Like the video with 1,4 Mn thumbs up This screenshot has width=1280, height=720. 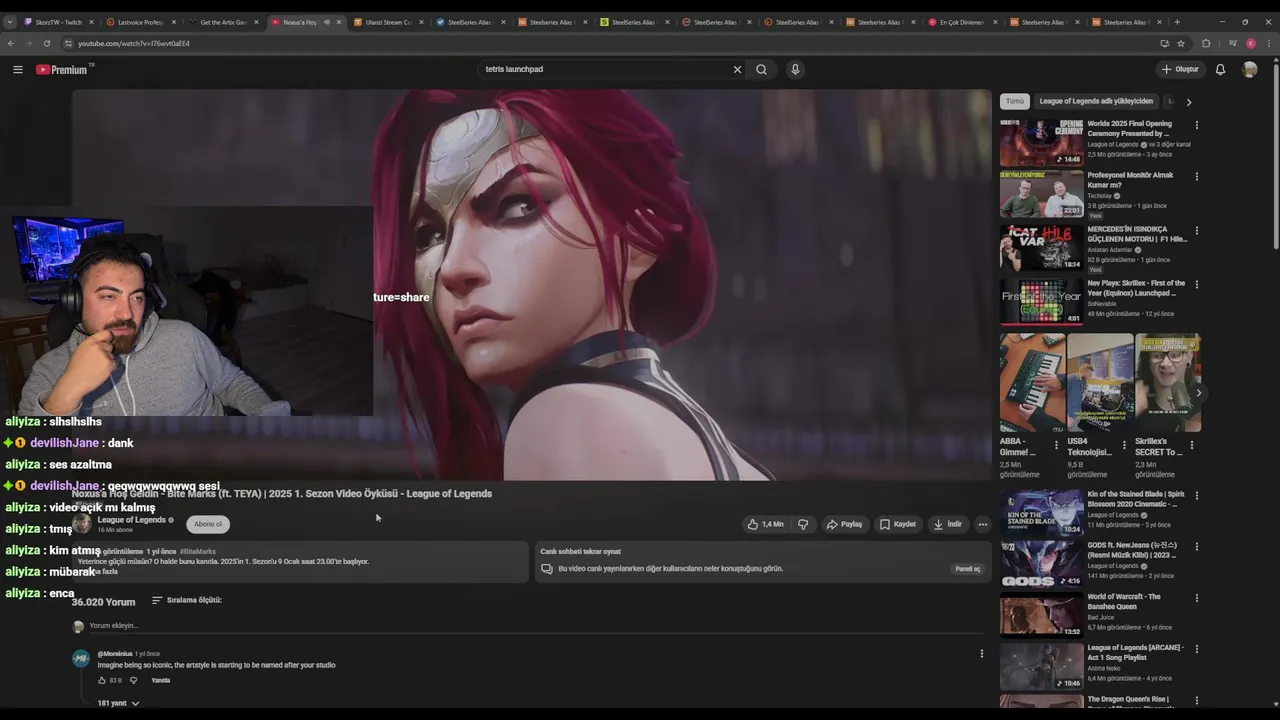click(x=765, y=524)
